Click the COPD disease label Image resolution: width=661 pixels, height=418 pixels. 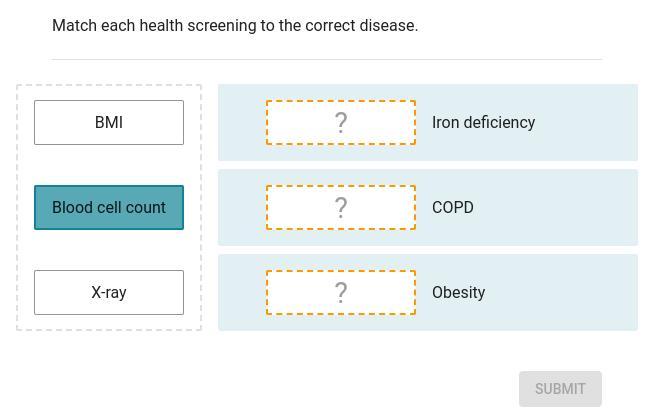[x=453, y=207]
